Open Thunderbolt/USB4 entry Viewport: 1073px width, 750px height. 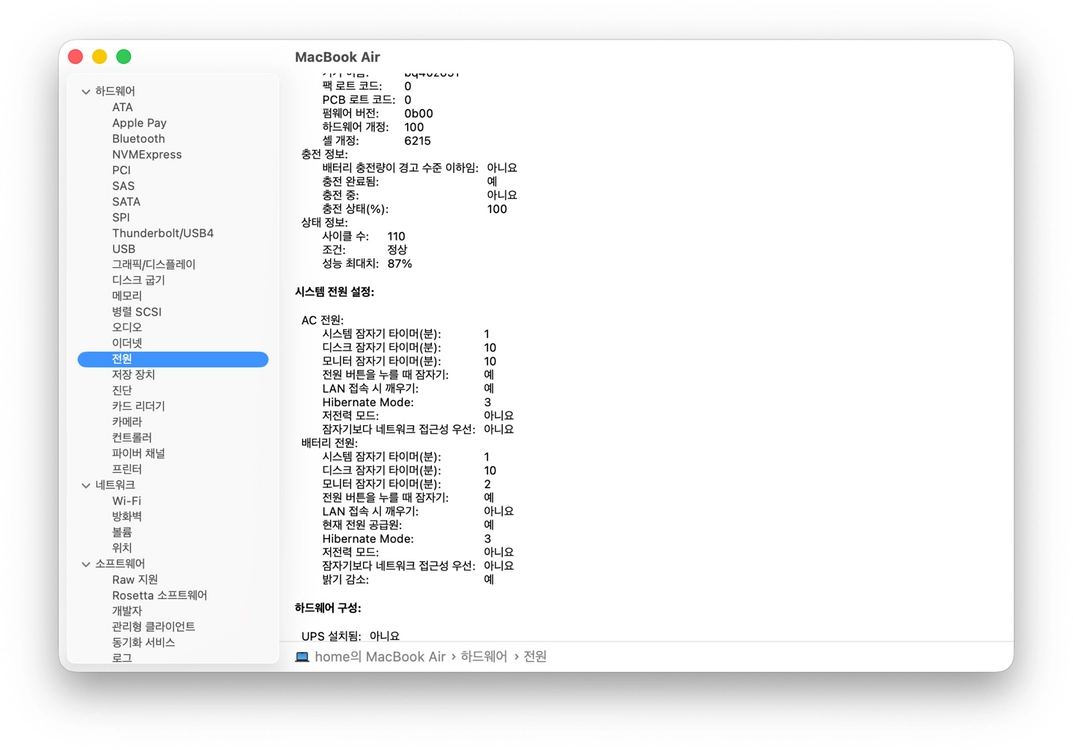click(162, 233)
